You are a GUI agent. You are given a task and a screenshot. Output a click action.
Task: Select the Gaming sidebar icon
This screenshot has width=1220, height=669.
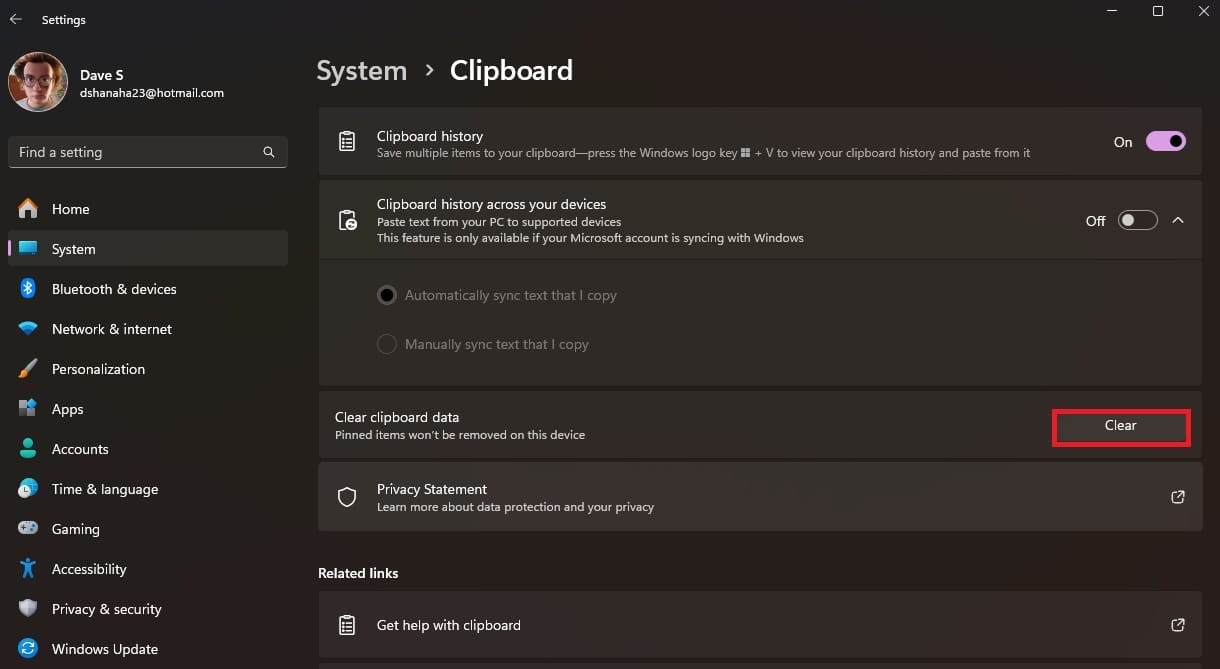pyautogui.click(x=29, y=528)
